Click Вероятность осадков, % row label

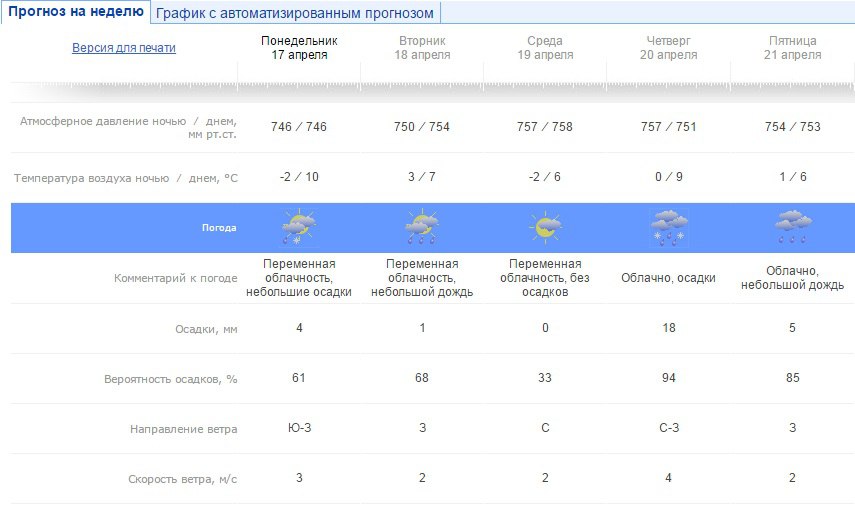point(171,379)
